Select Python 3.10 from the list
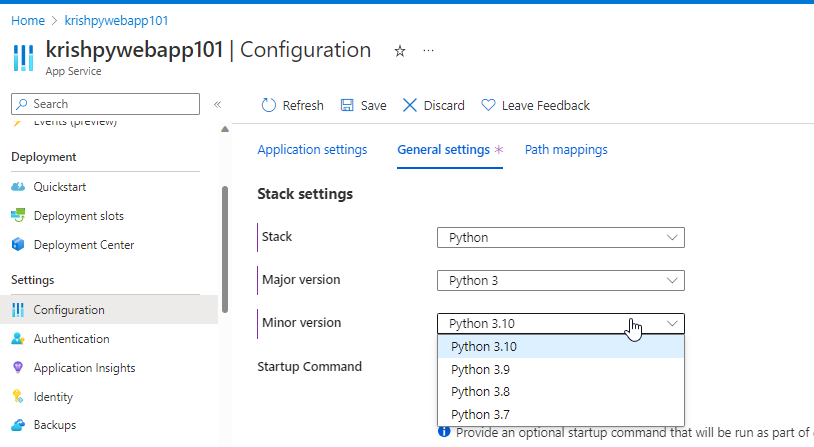Viewport: 814px width, 447px height. click(x=561, y=347)
